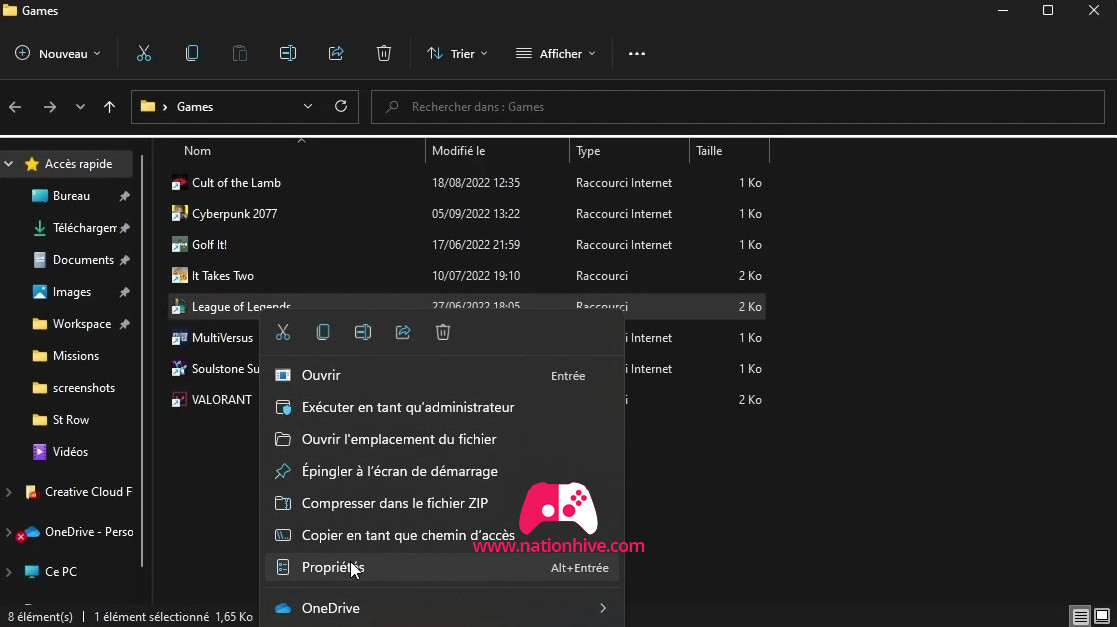Select the MultiVersus file row
Screen dimensions: 1117x627
467,338
